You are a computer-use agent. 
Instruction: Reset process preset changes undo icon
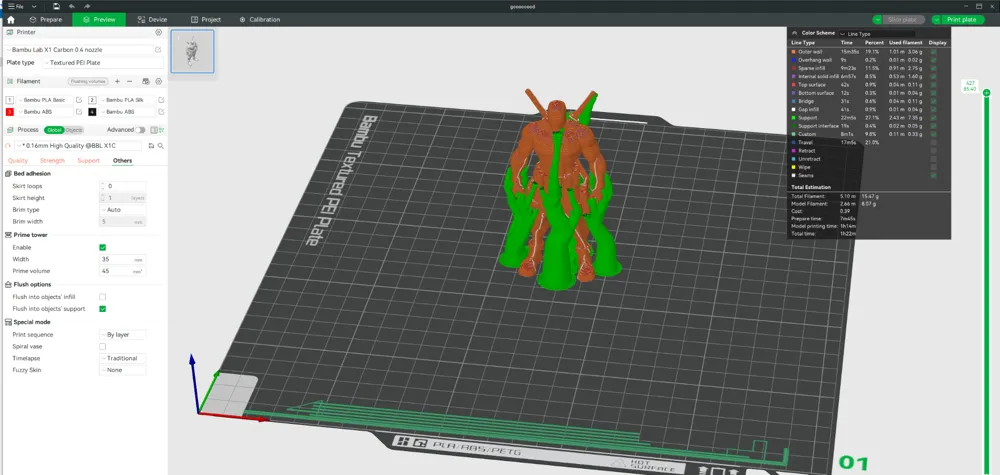tap(8, 146)
